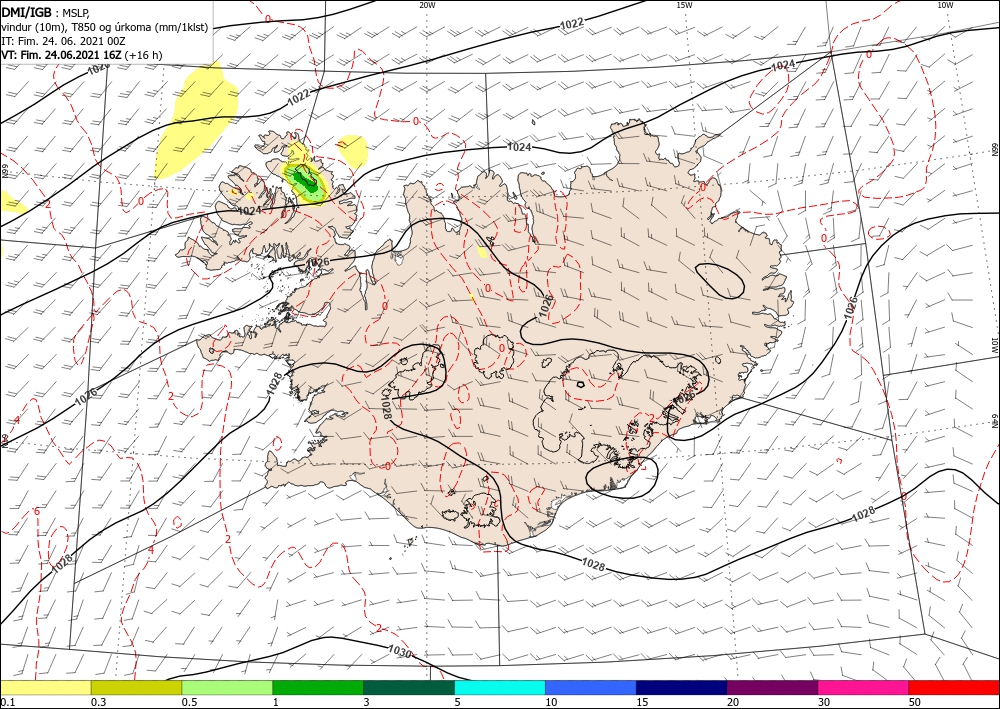Pick the dark green 3–5 legend swatch
The height and width of the screenshot is (709, 1000).
409,687
